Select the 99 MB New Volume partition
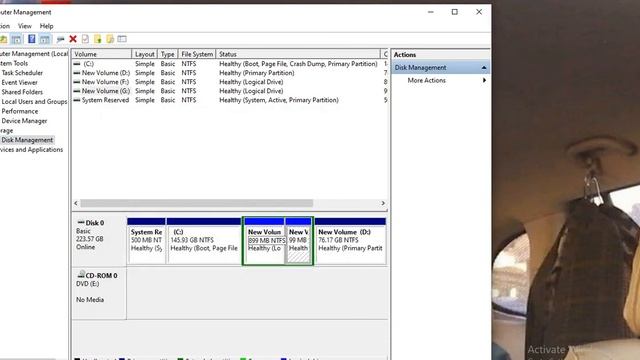640x360 pixels. click(298, 241)
